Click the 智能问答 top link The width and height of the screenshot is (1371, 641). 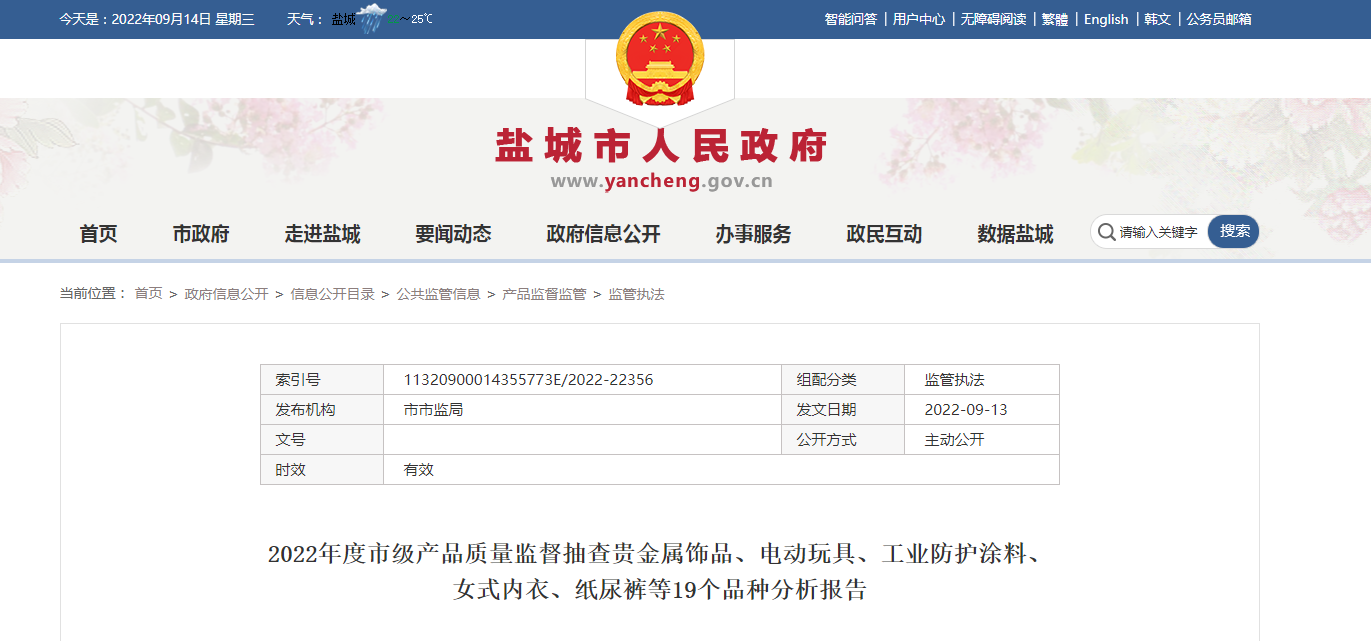pyautogui.click(x=850, y=19)
